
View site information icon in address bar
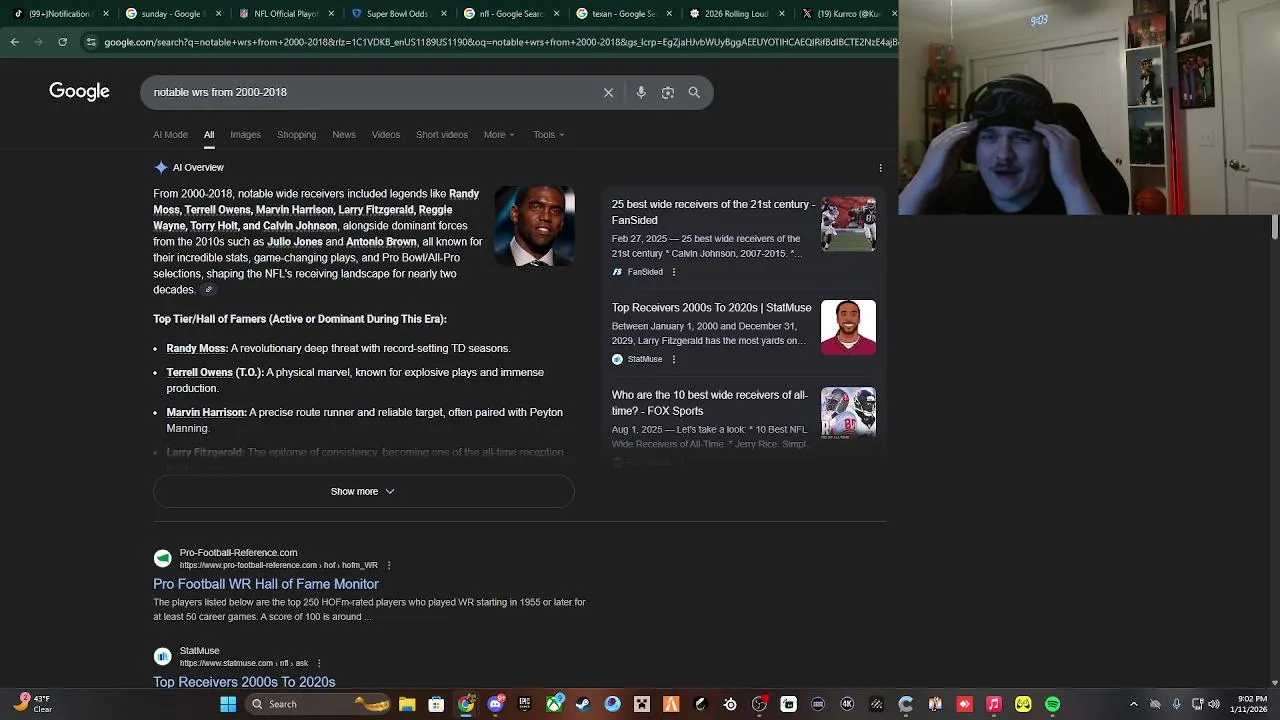[91, 42]
